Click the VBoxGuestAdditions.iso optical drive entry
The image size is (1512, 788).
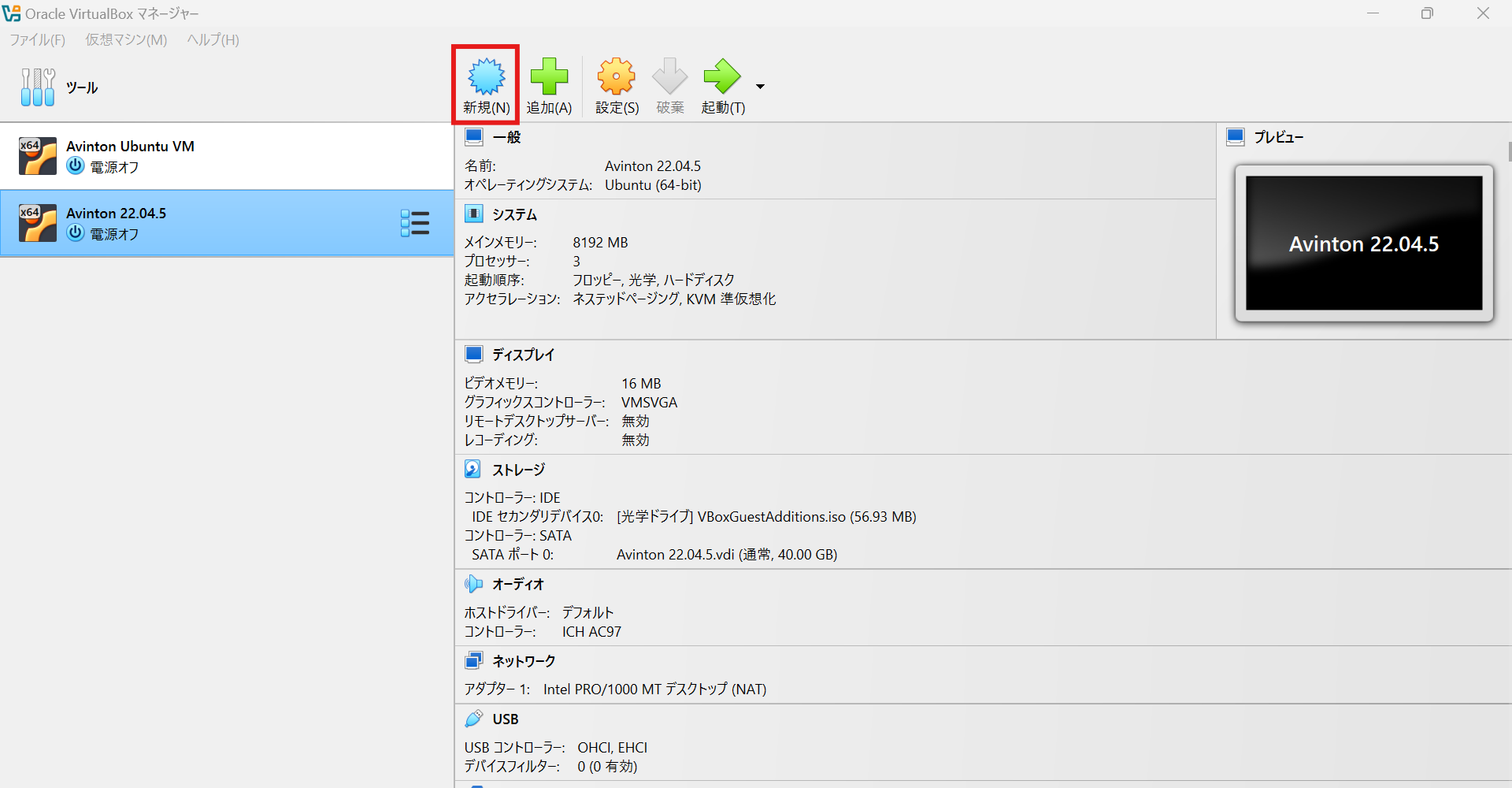(766, 517)
